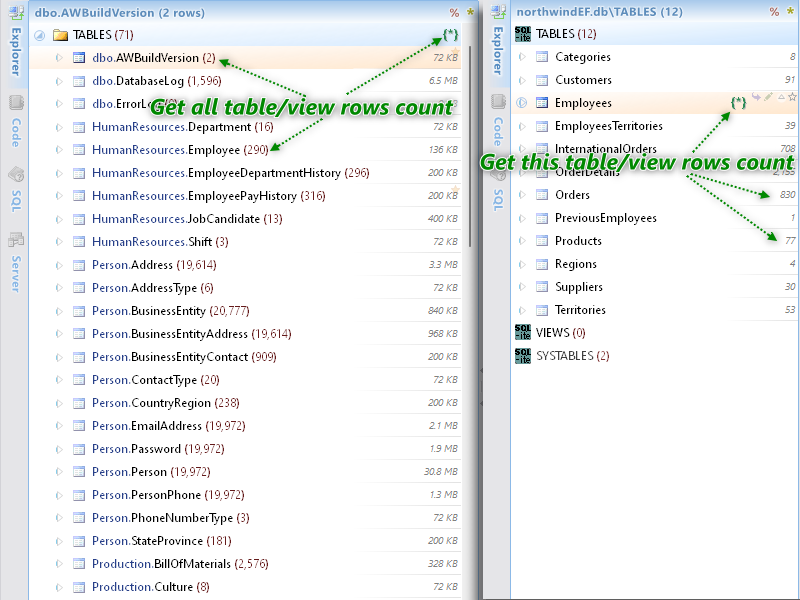This screenshot has height=600, width=800.
Task: Click the back arrow icon beside TABLES (71)
Action: click(39, 35)
